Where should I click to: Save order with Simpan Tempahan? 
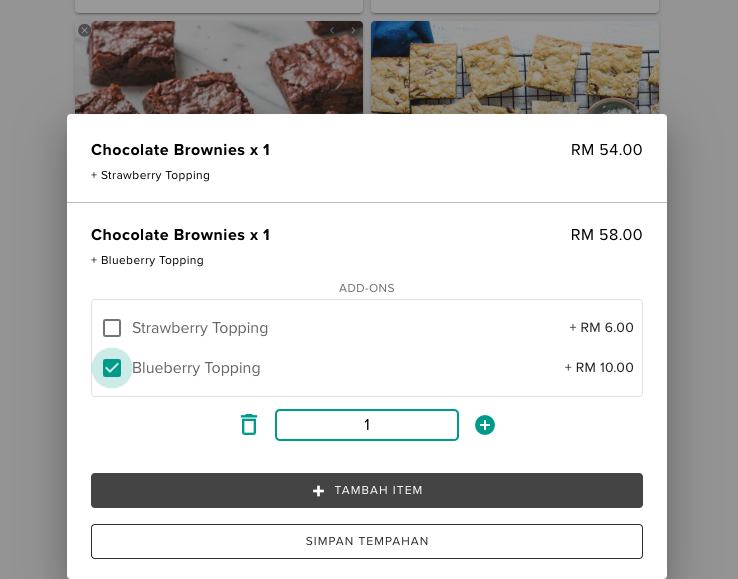tap(366, 541)
